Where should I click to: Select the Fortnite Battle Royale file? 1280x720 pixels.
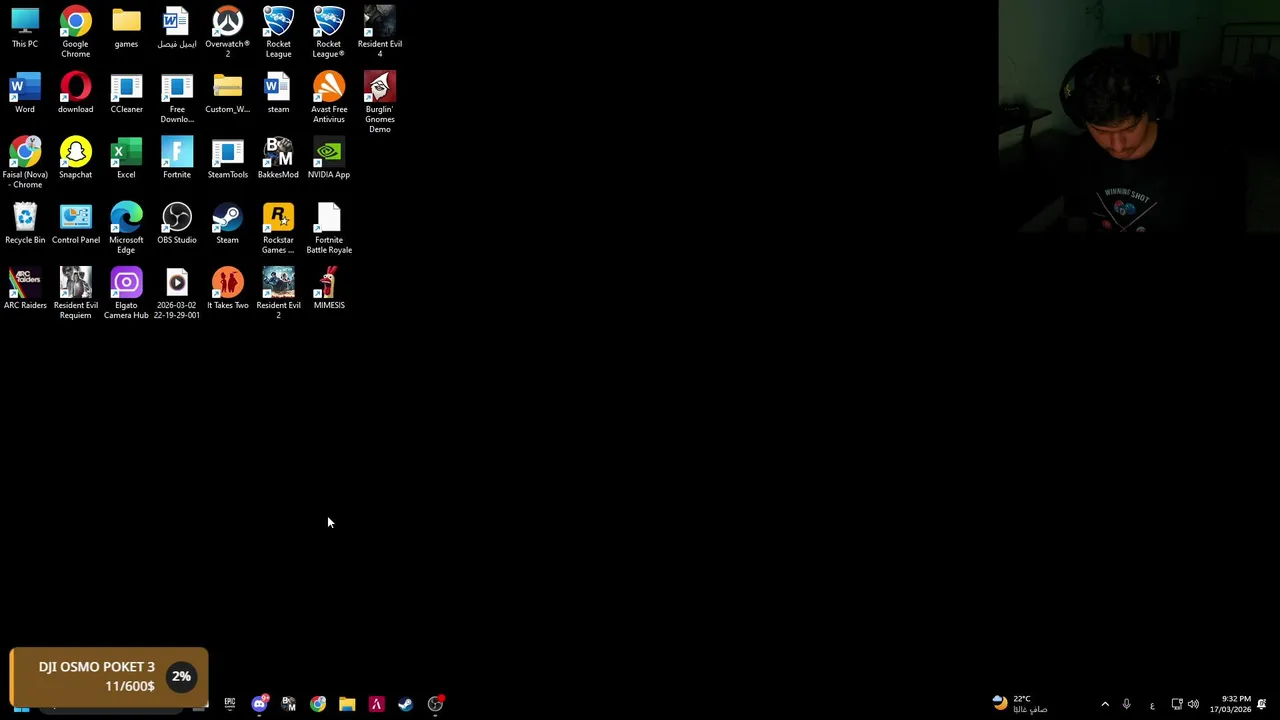tap(329, 227)
